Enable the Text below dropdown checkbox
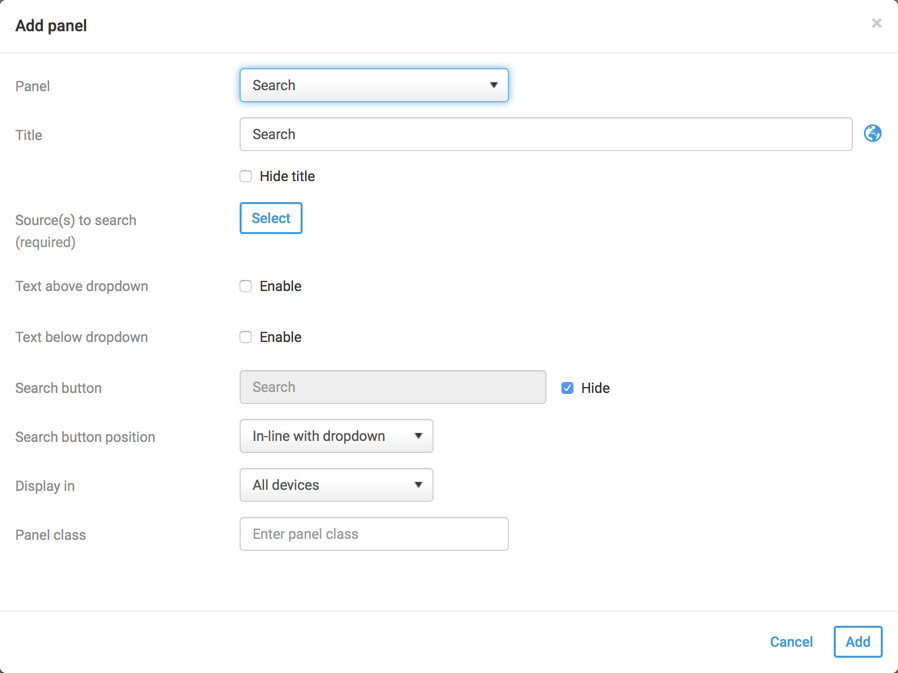Viewport: 898px width, 673px height. [246, 338]
